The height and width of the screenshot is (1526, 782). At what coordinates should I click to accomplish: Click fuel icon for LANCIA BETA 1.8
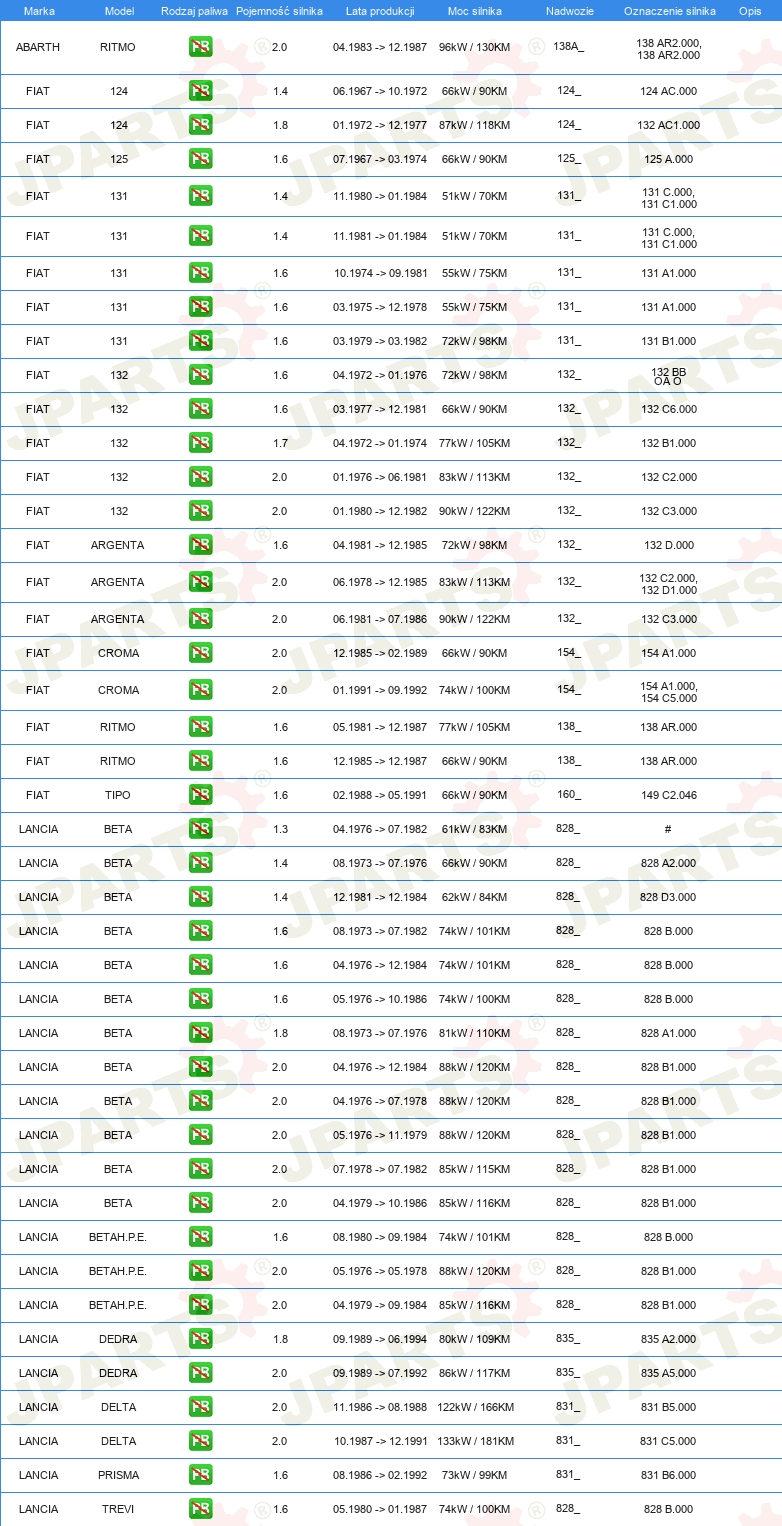(201, 1033)
